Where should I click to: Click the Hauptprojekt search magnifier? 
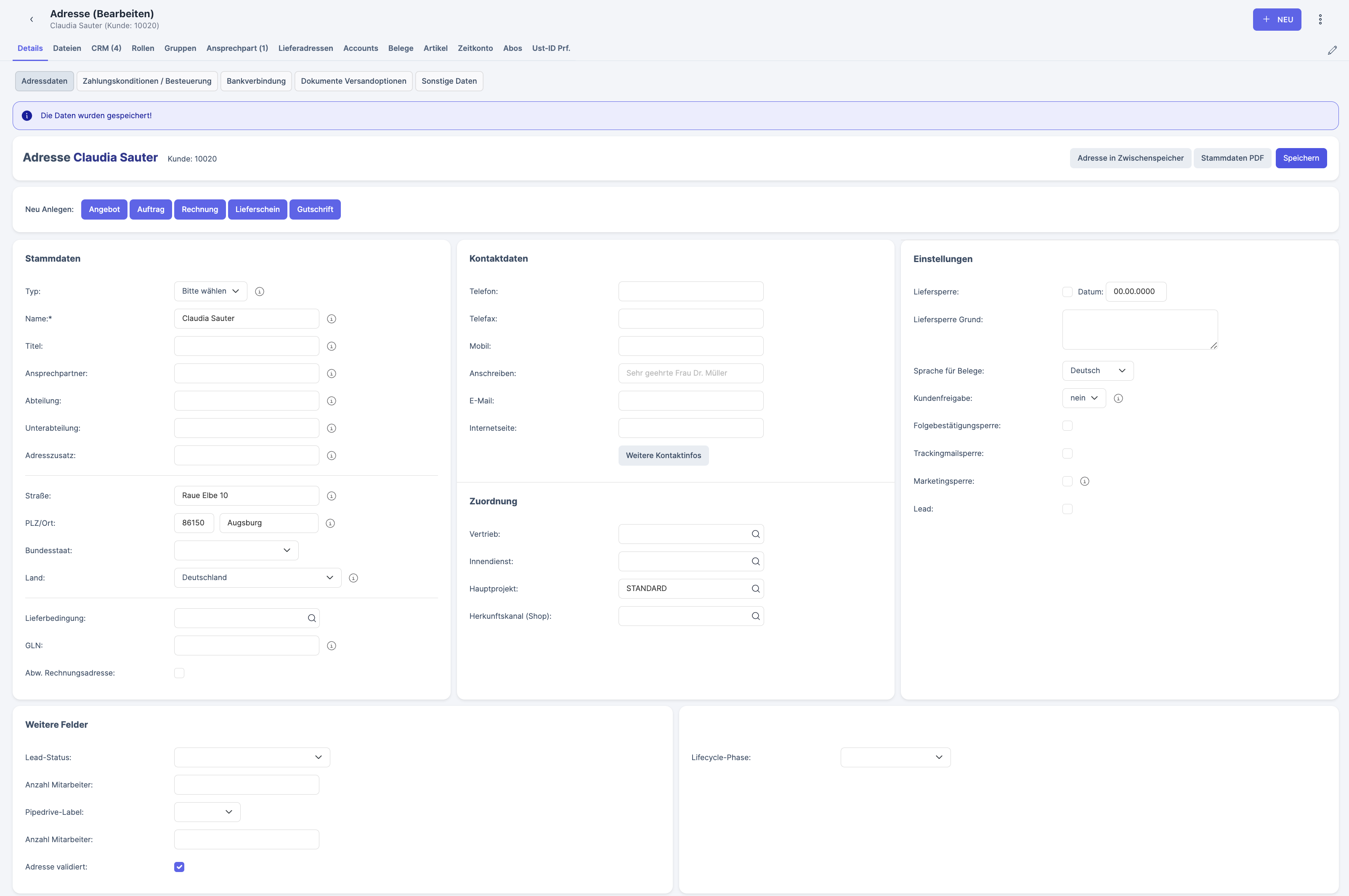[755, 588]
